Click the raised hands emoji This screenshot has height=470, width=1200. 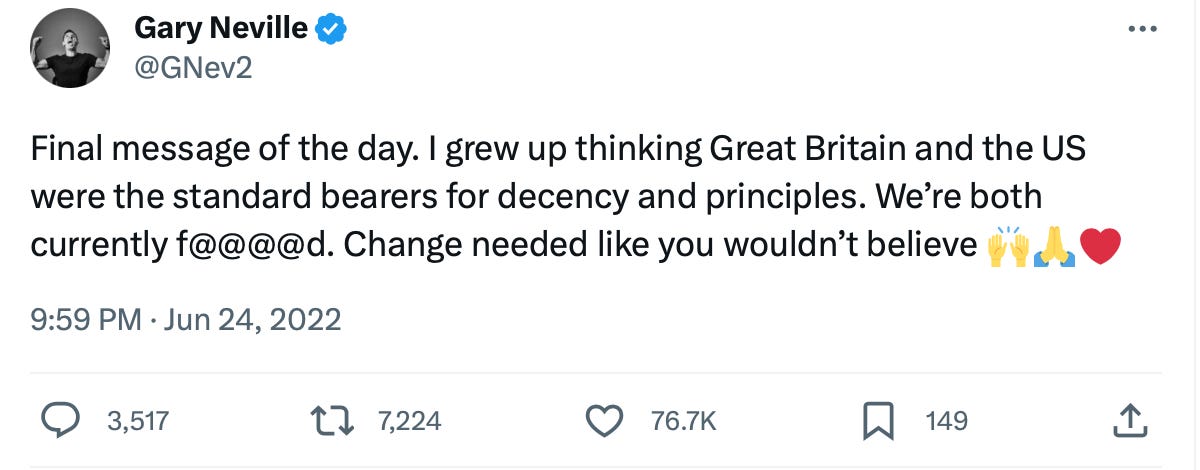[x=1006, y=243]
